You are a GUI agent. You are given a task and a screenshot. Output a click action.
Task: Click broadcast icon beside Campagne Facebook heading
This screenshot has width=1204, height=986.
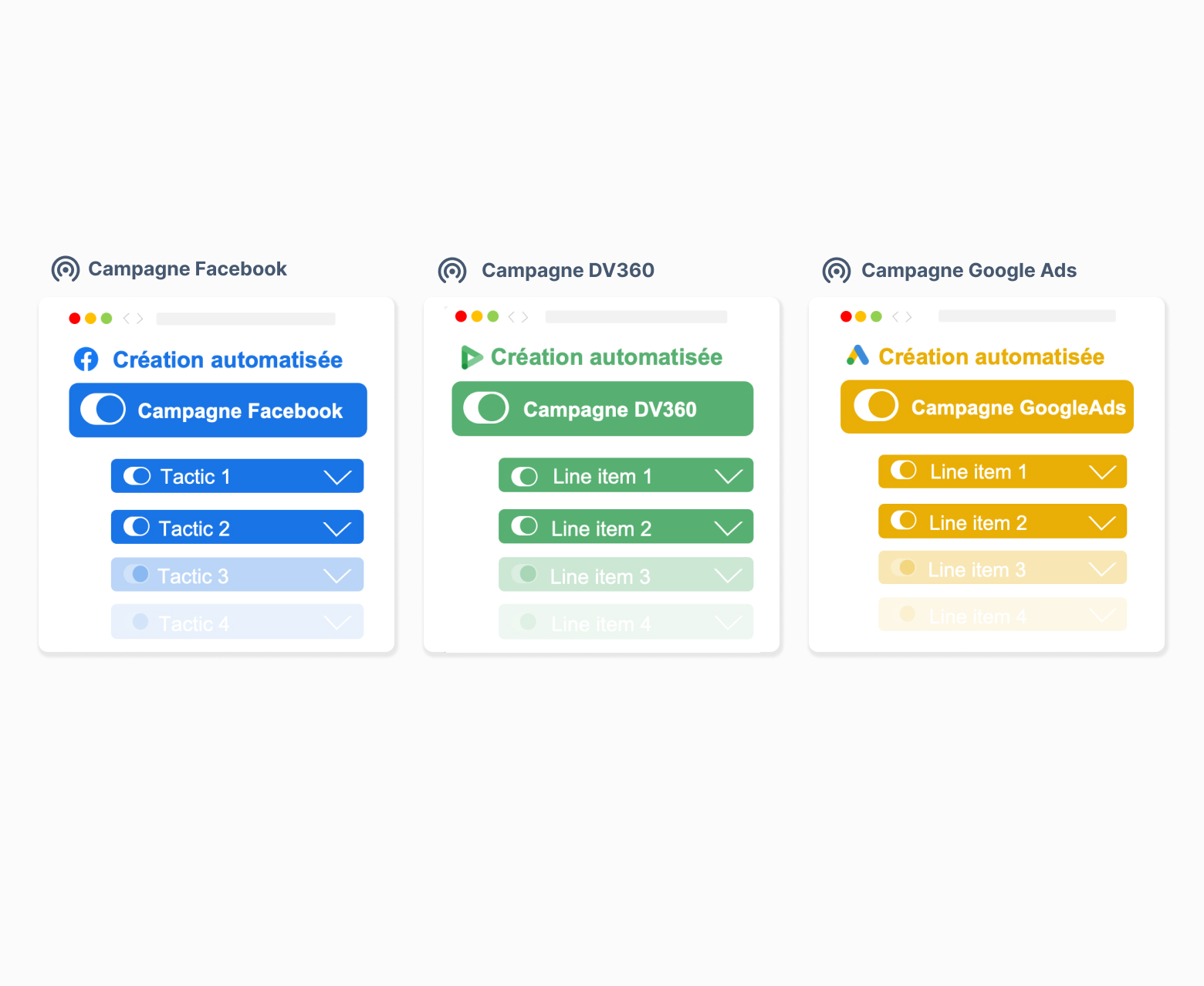(66, 269)
